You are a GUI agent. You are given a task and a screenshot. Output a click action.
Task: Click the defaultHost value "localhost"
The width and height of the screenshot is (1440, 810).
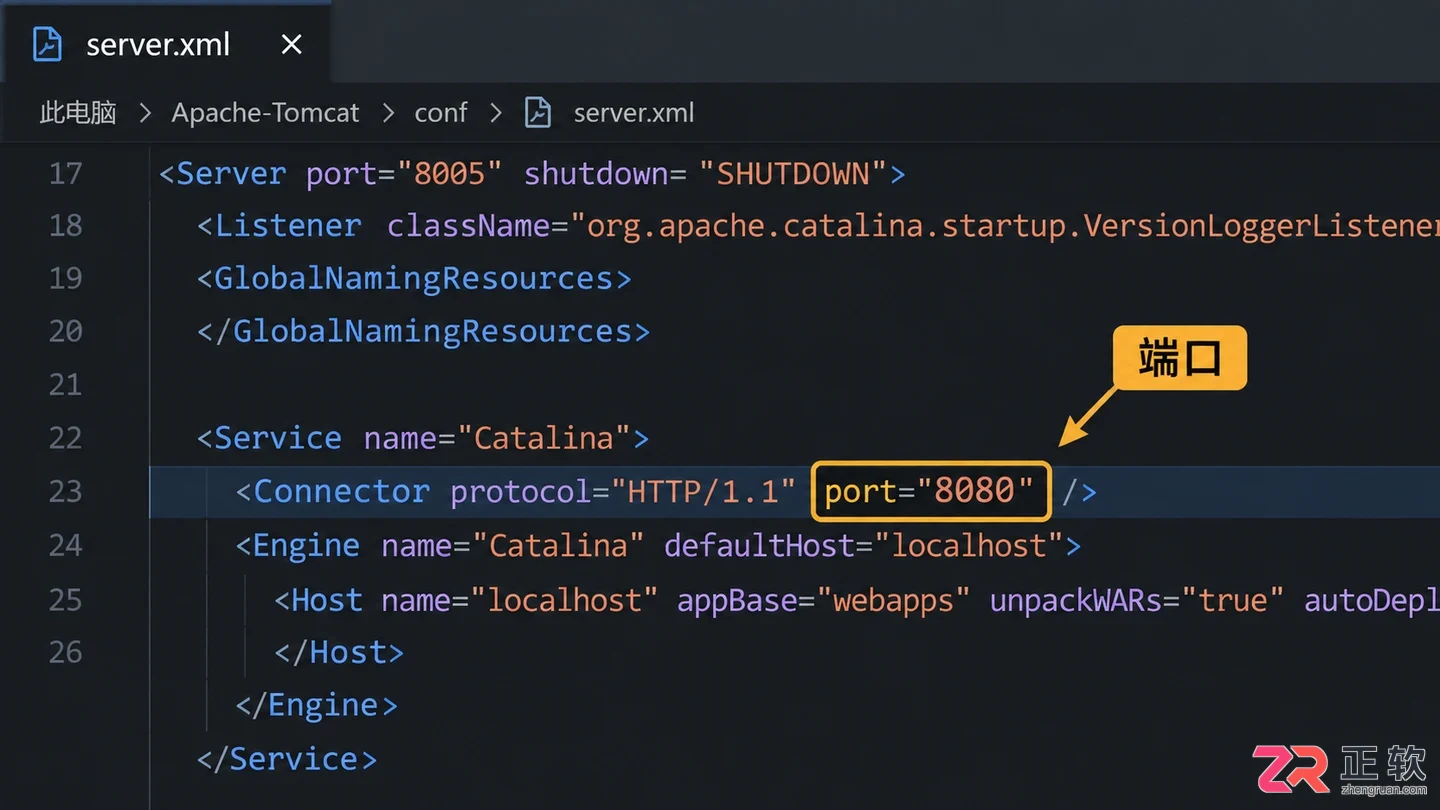click(x=969, y=545)
